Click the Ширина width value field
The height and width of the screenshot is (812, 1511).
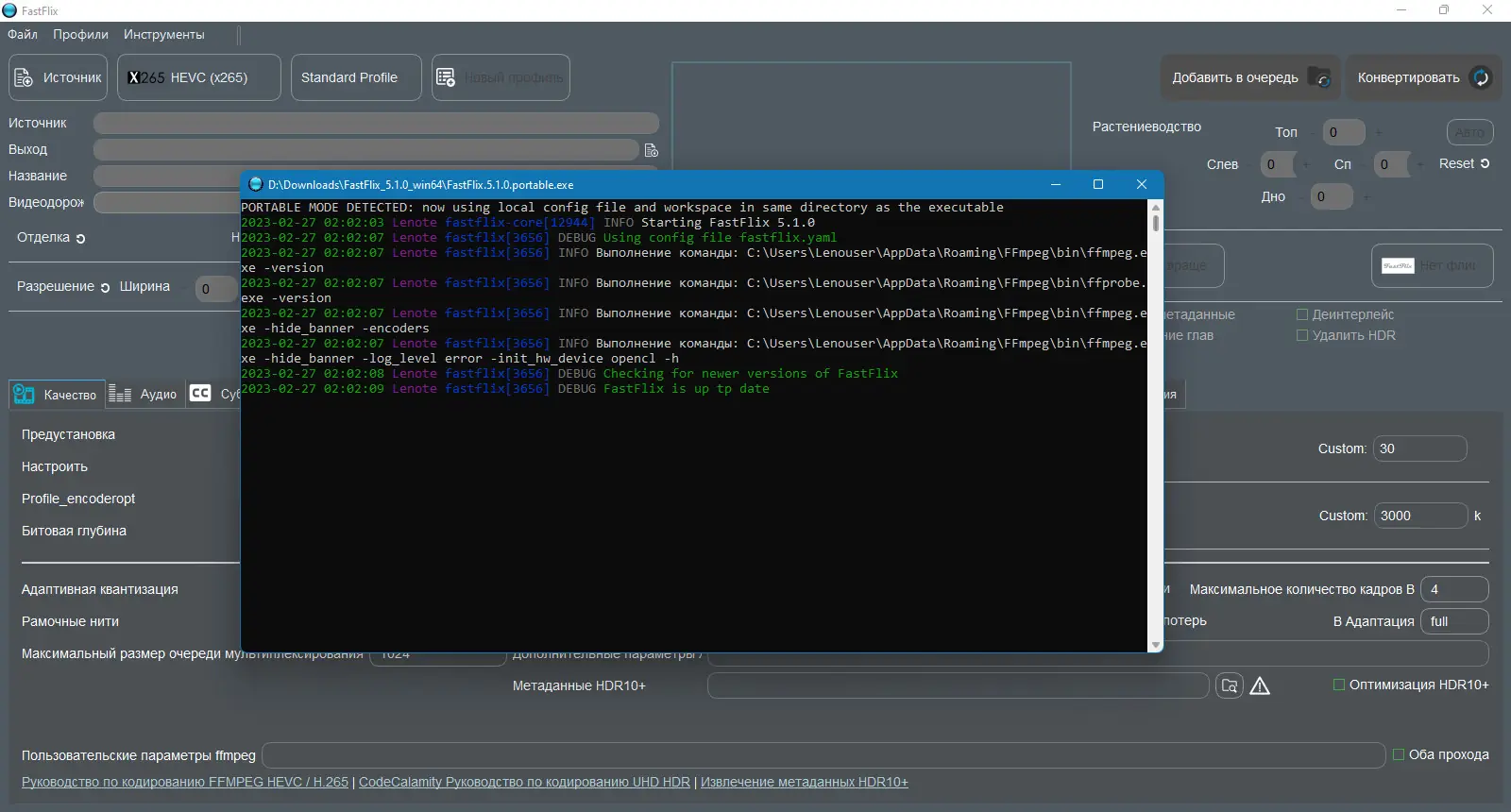[x=216, y=289]
